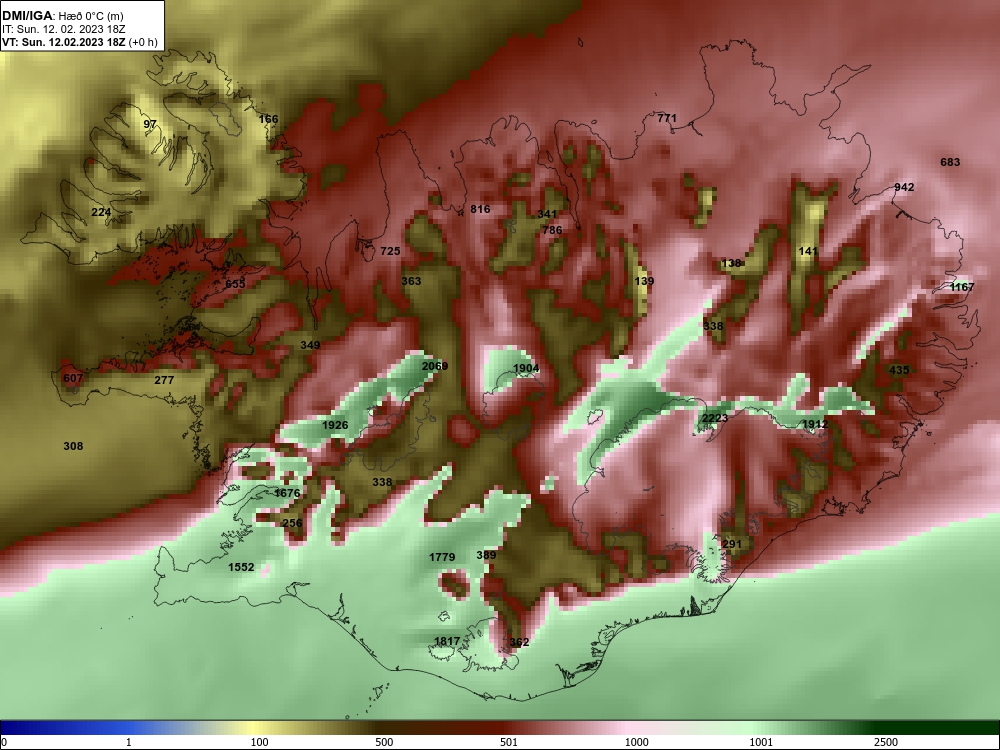Click the legend tick label 100
This screenshot has width=1000, height=750.
pyautogui.click(x=259, y=742)
